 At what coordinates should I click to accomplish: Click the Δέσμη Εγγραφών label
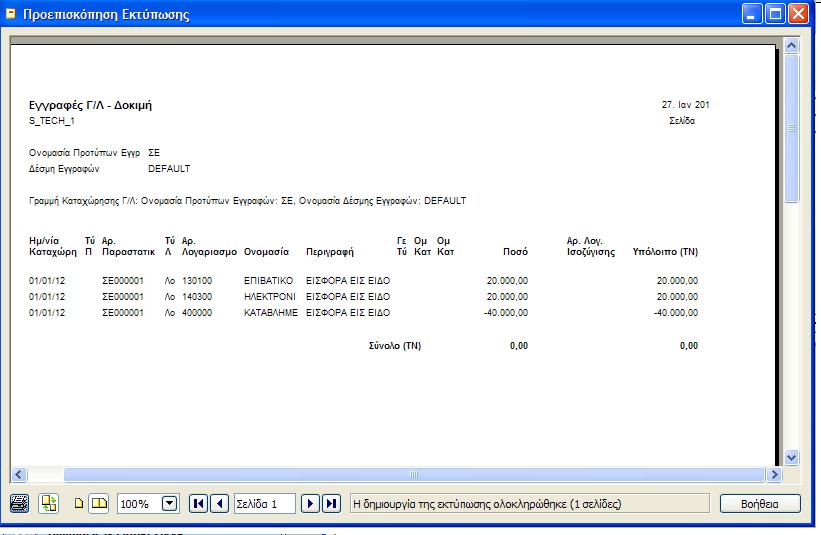[x=64, y=169]
